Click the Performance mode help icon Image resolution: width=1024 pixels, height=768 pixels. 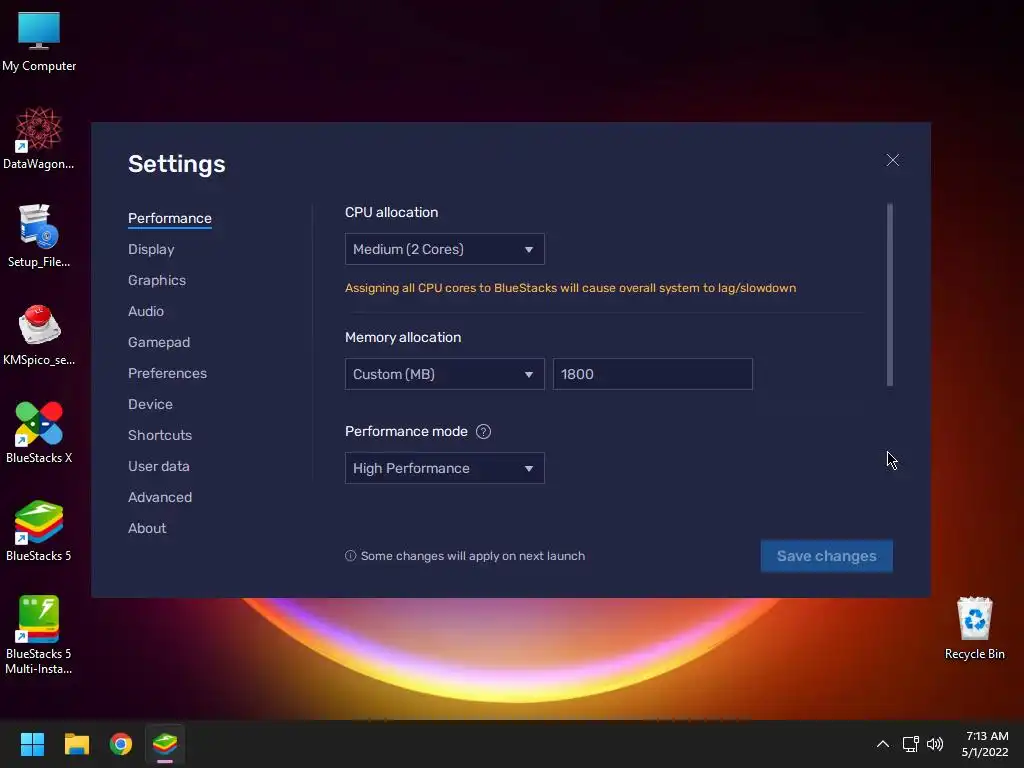[483, 432]
